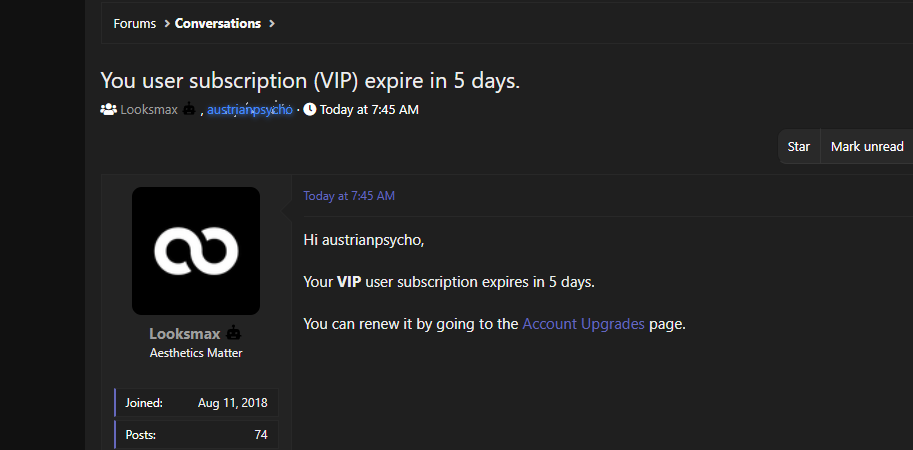This screenshot has width=913, height=450.
Task: Click Looksmax in the participants list
Action: 148,109
